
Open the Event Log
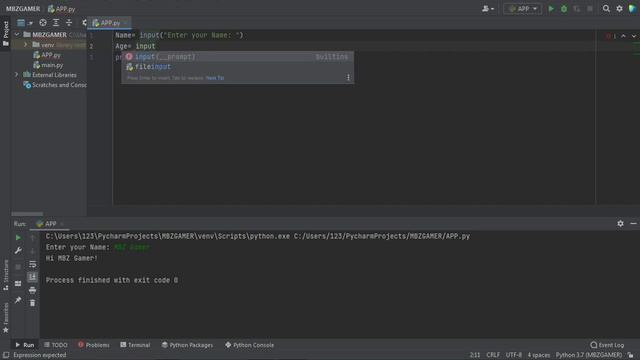coord(607,345)
